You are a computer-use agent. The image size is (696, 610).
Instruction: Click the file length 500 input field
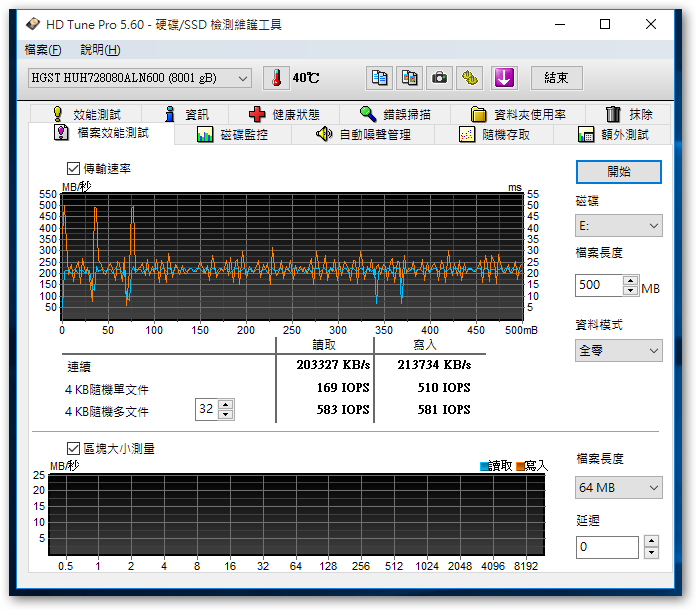[x=598, y=285]
